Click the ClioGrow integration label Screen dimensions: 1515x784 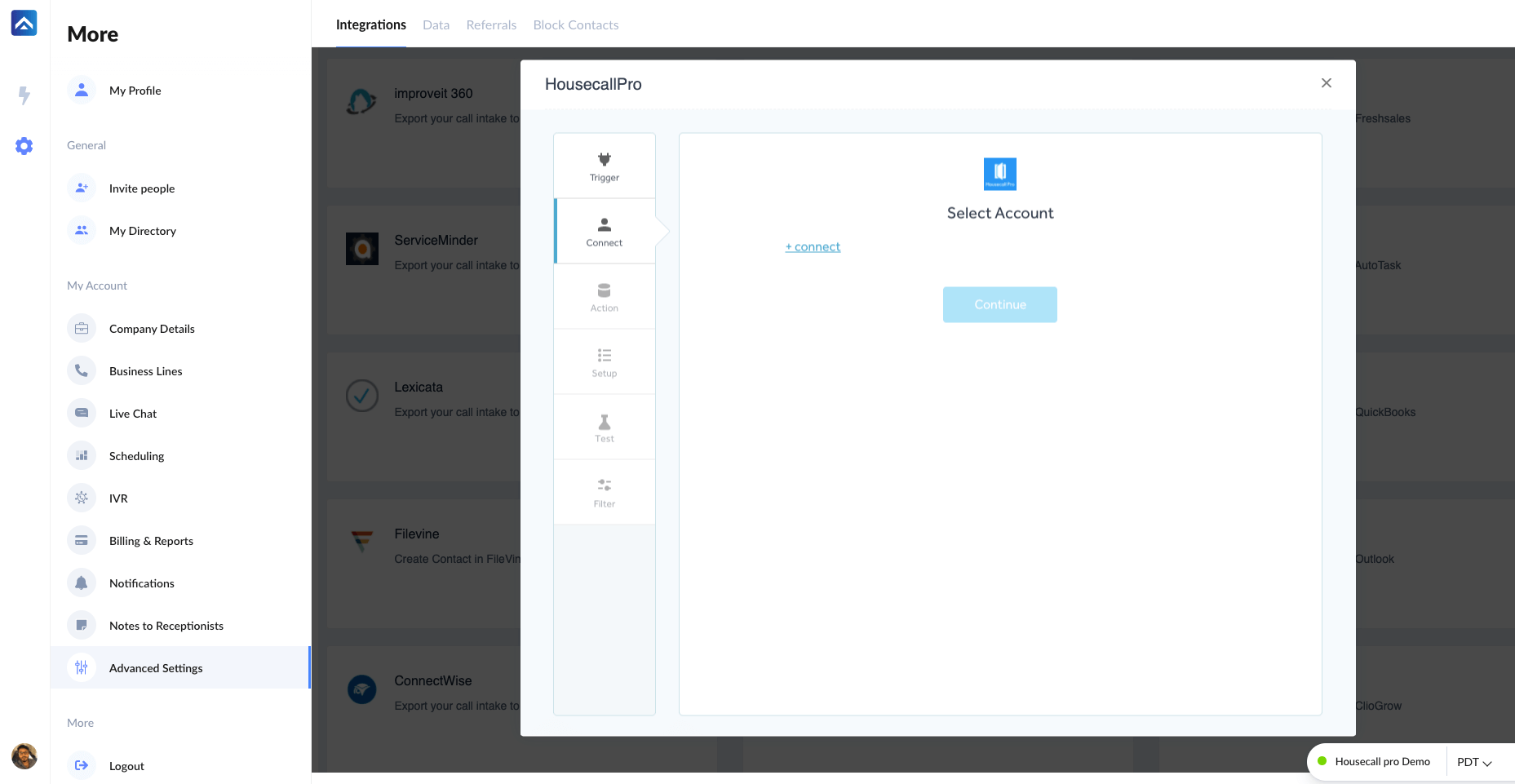pyautogui.click(x=1378, y=706)
